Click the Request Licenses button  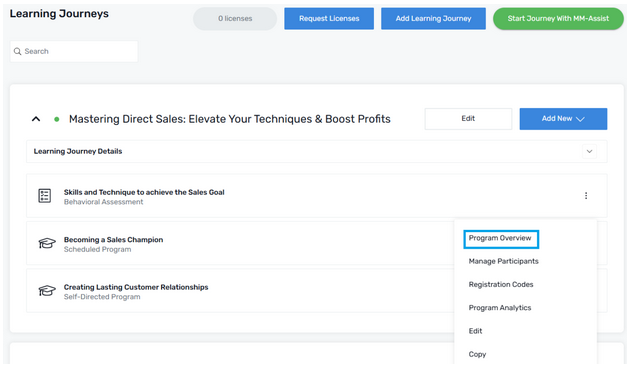coord(329,19)
